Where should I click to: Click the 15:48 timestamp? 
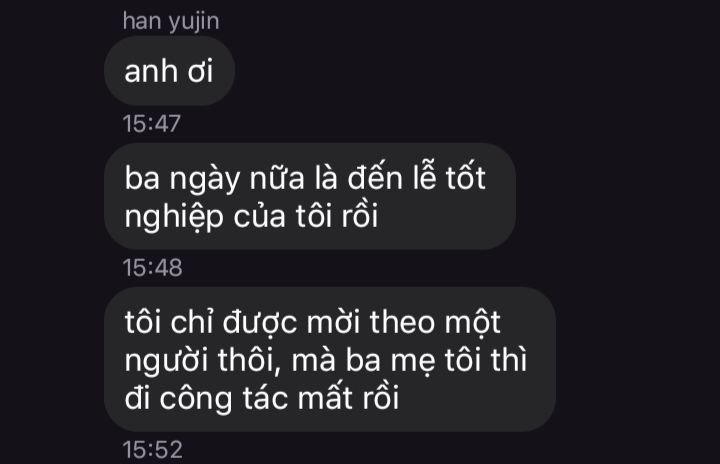pyautogui.click(x=152, y=267)
